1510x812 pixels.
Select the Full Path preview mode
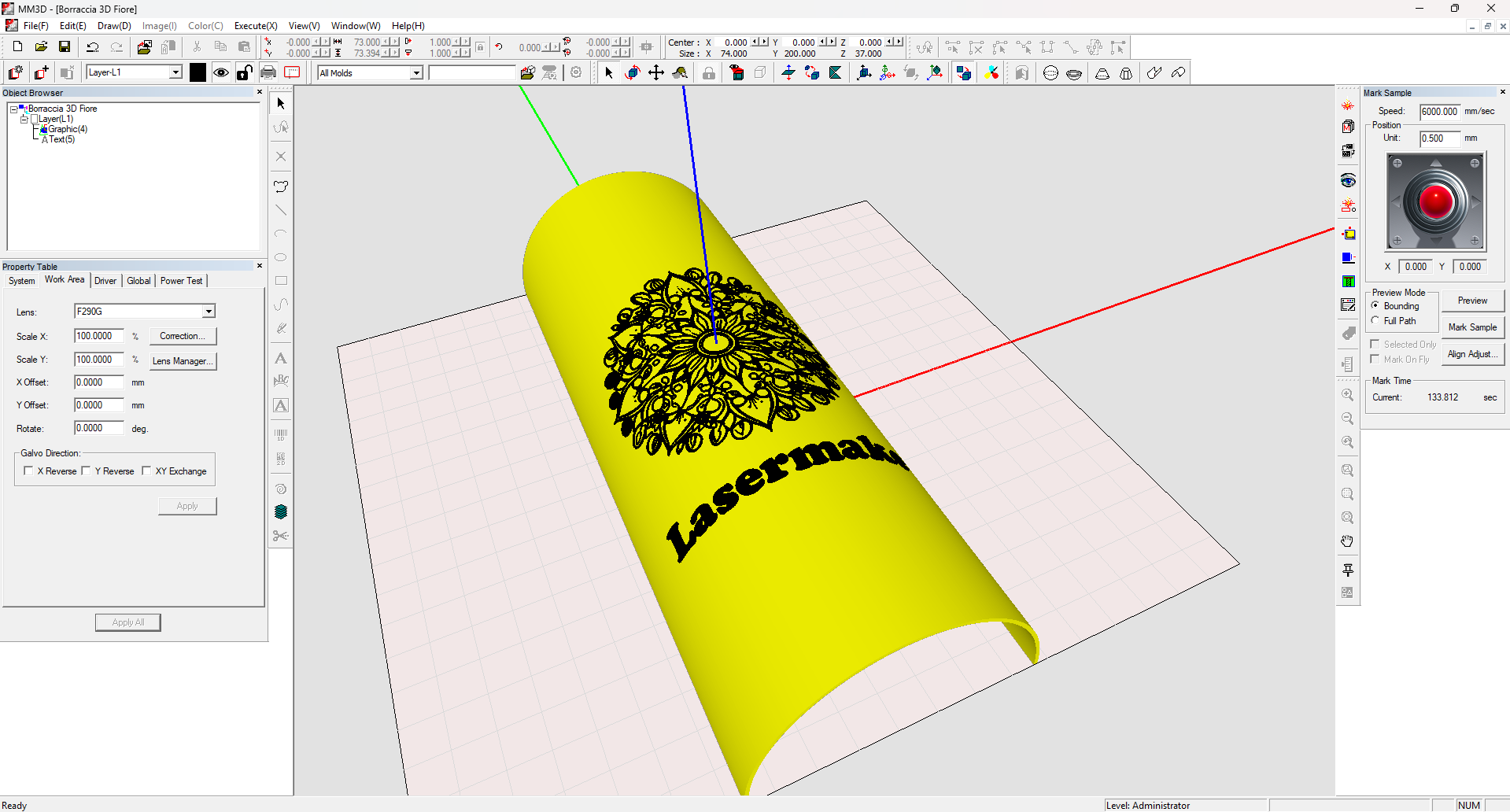[1375, 321]
